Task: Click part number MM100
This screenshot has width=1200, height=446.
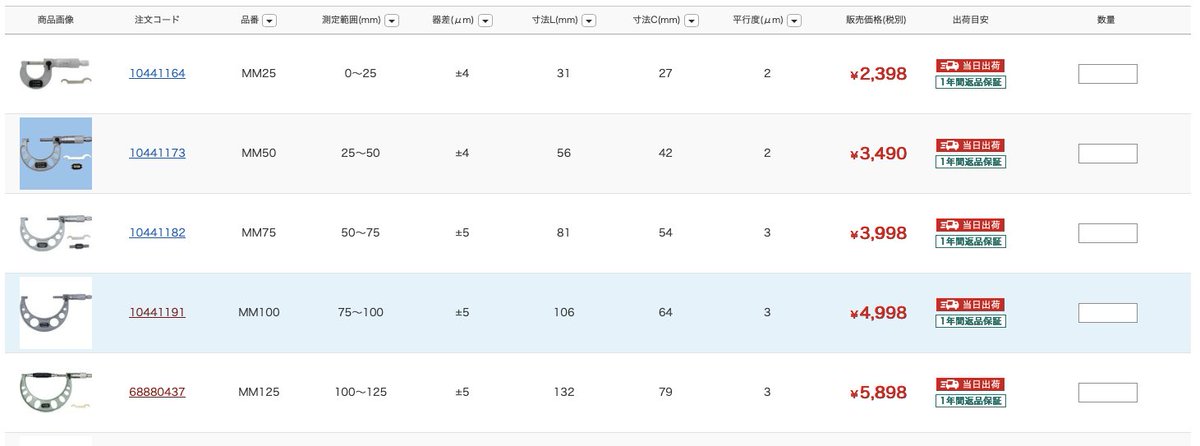Action: 259,313
